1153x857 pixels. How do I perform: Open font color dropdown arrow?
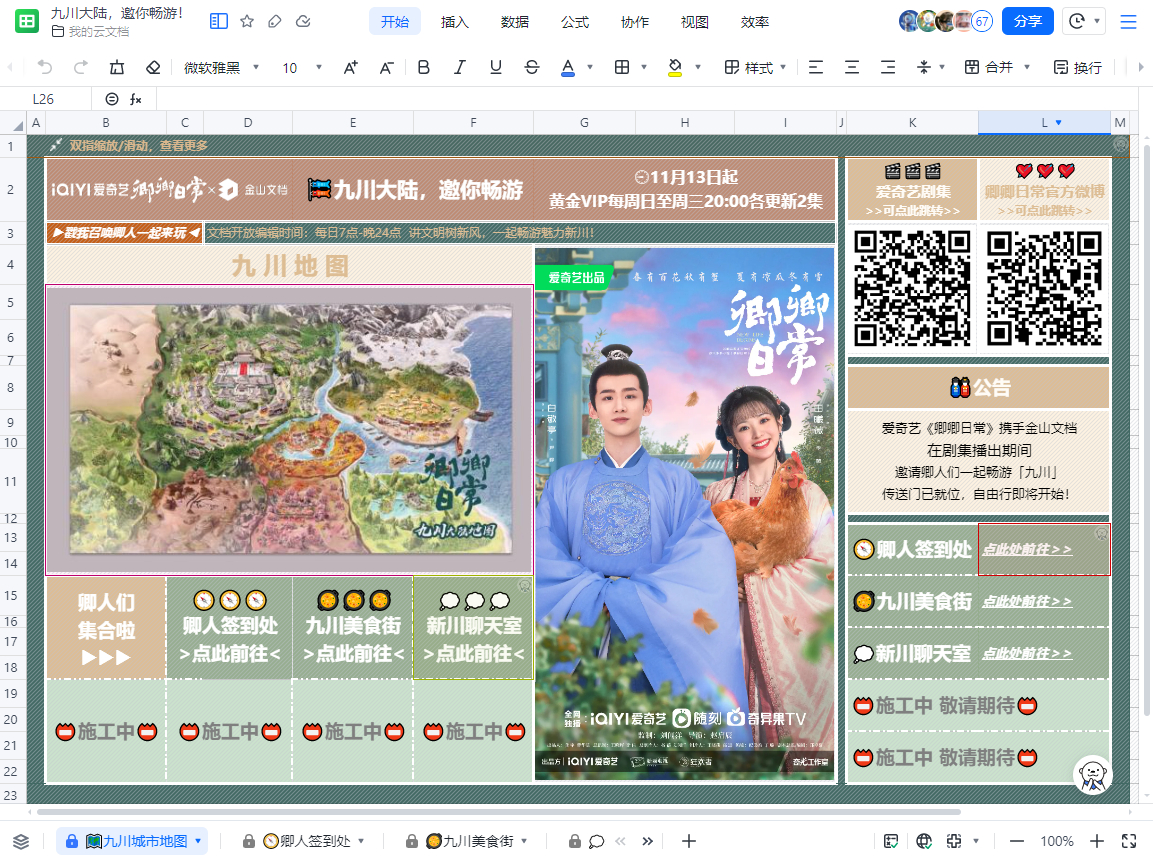coord(590,67)
